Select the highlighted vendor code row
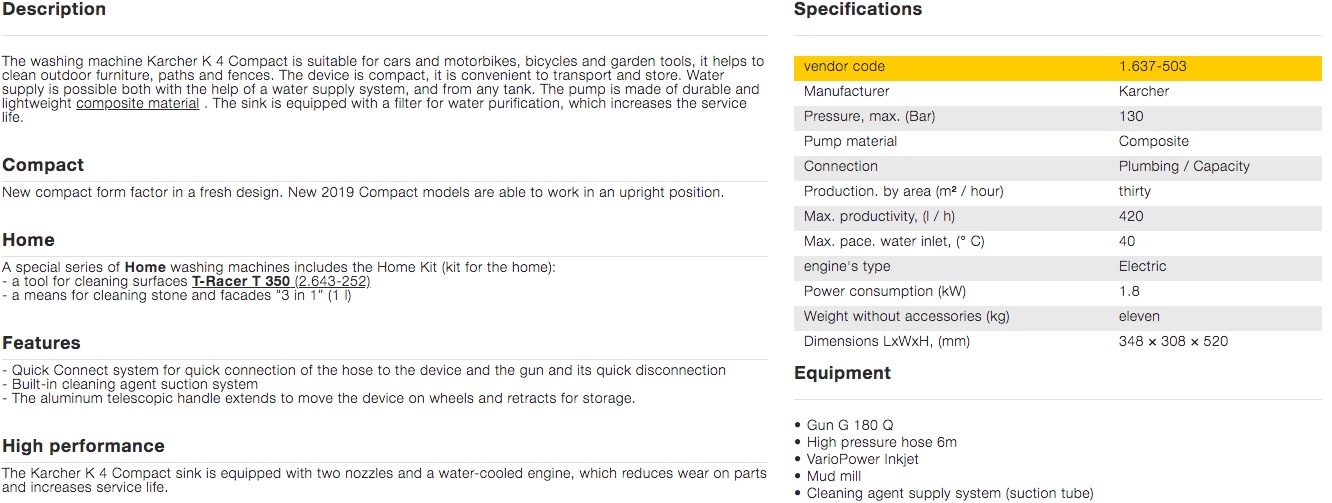This screenshot has width=1332, height=503. [1057, 67]
